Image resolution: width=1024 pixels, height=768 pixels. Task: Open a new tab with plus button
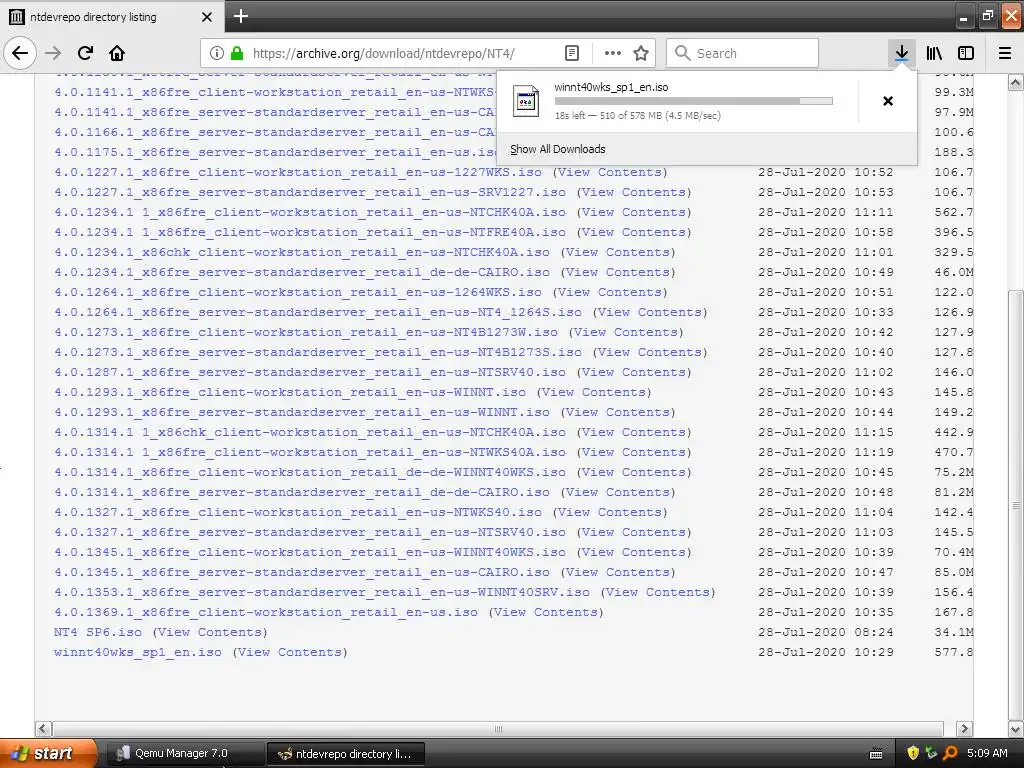coord(241,16)
